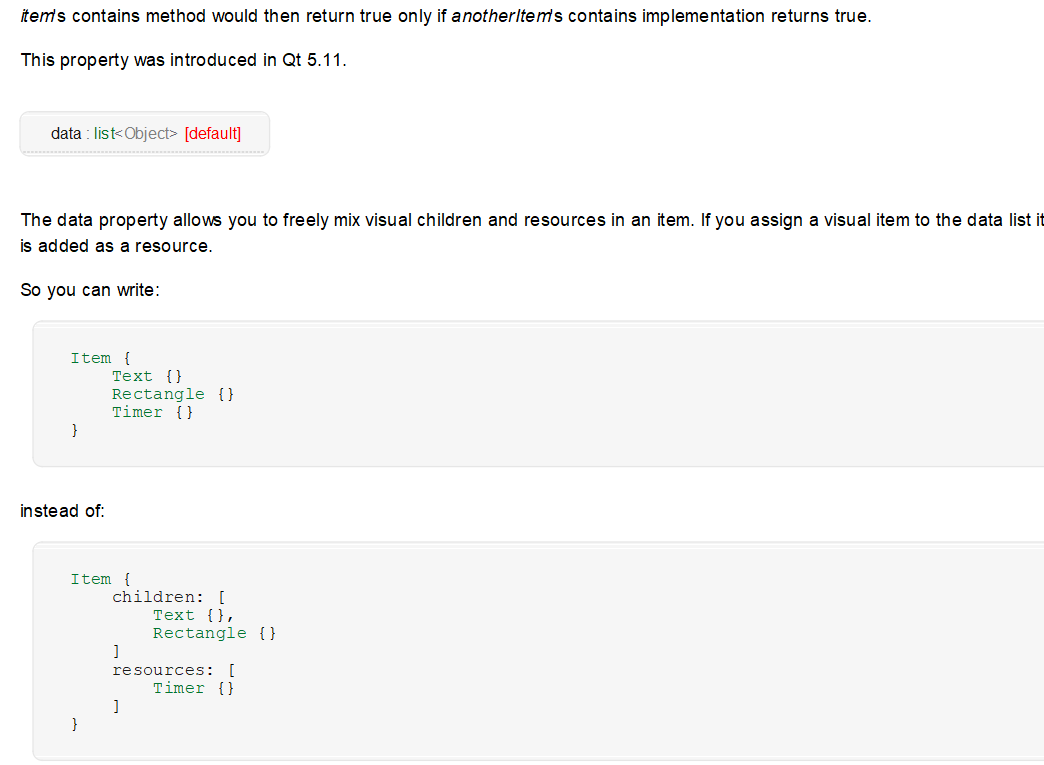Click 'Rectangle' link in first code block
Screen dimensions: 1044x765
[x=158, y=394]
